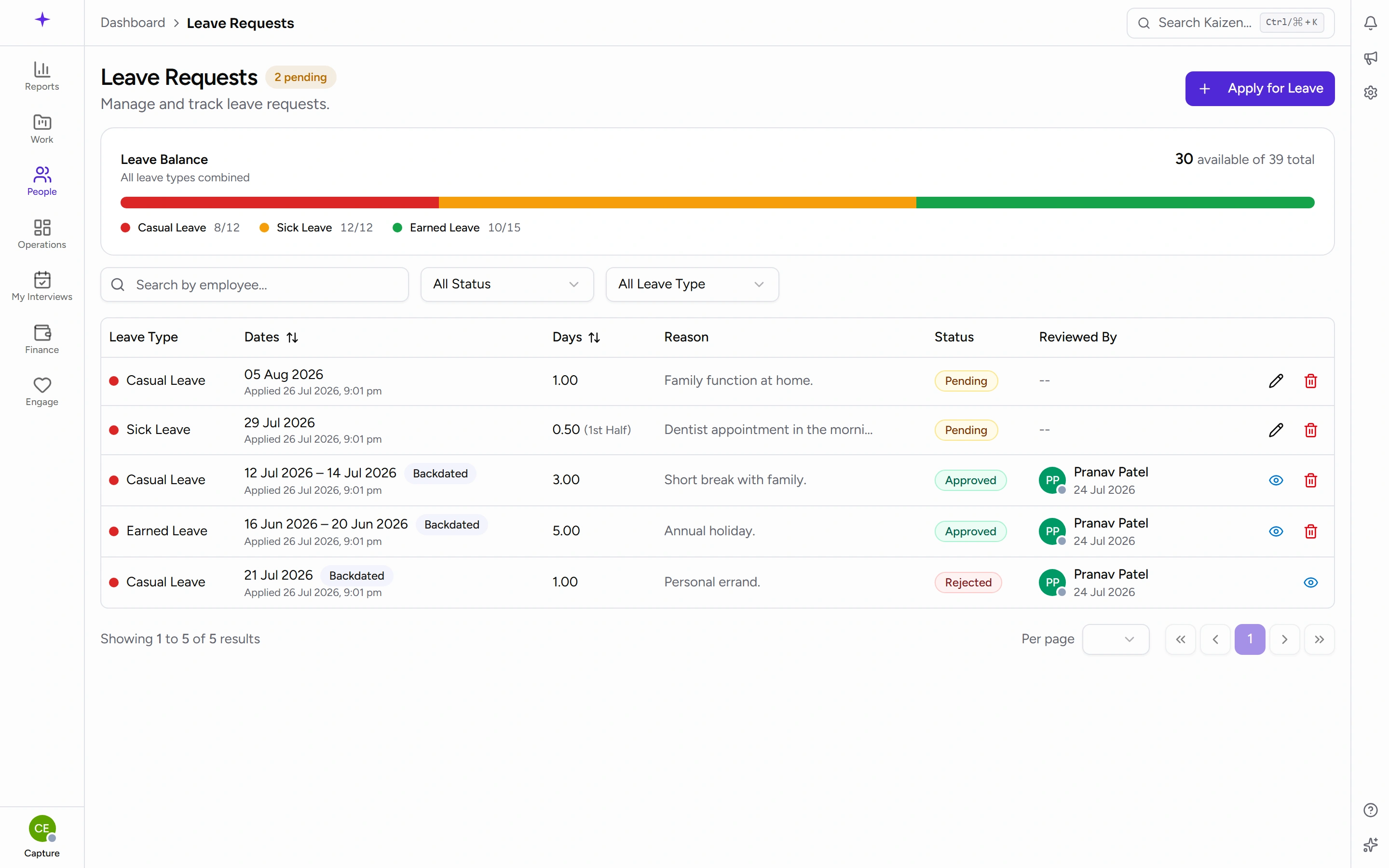Expand the All Leave Type filter dropdown
Viewport: 1389px width, 868px height.
692,284
